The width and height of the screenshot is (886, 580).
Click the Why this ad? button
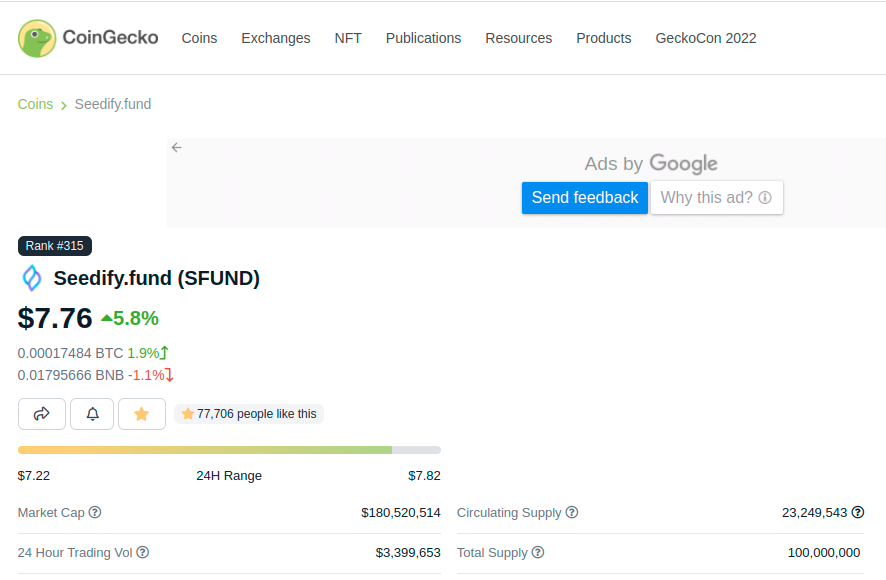[716, 198]
